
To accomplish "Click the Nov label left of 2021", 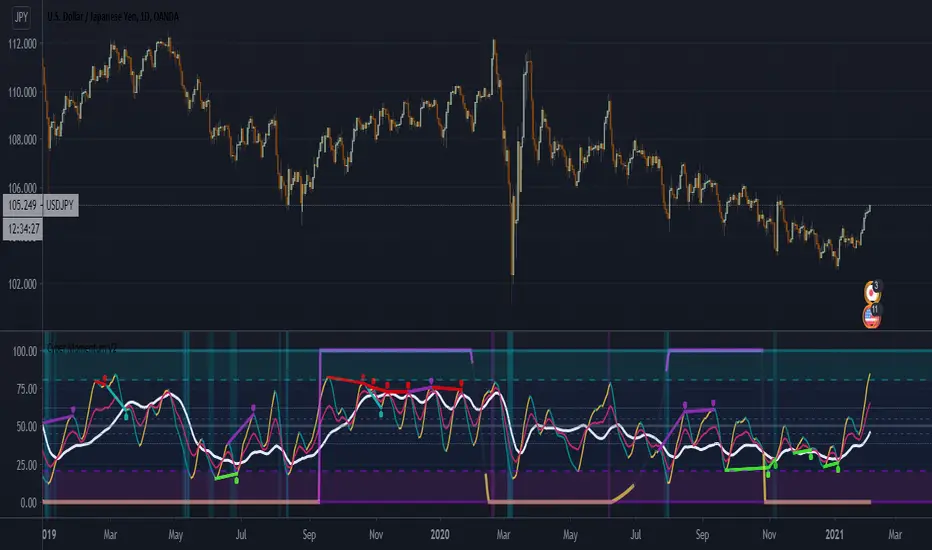I will 769,535.
